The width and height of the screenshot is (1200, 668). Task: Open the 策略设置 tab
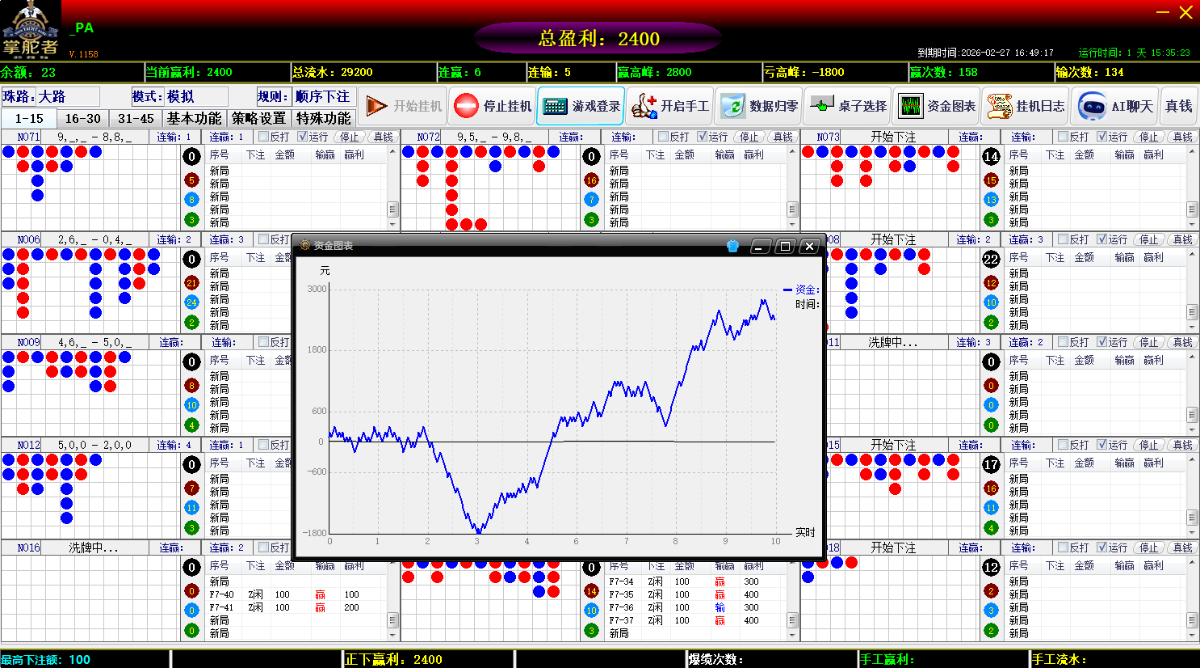259,118
